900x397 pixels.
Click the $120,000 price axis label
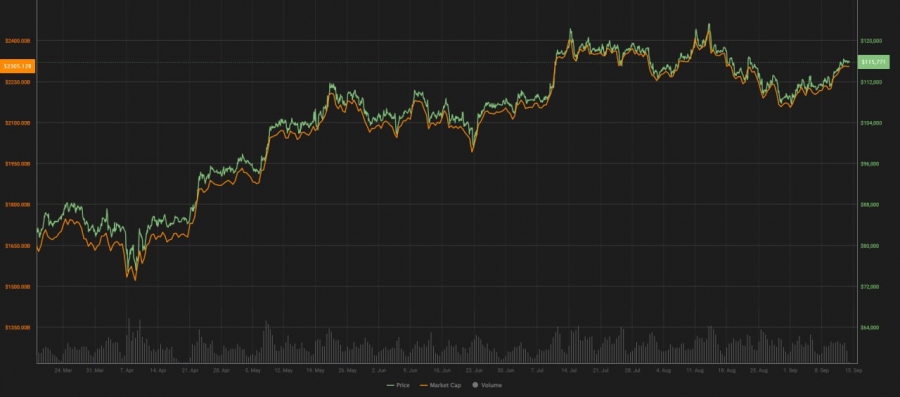point(871,41)
